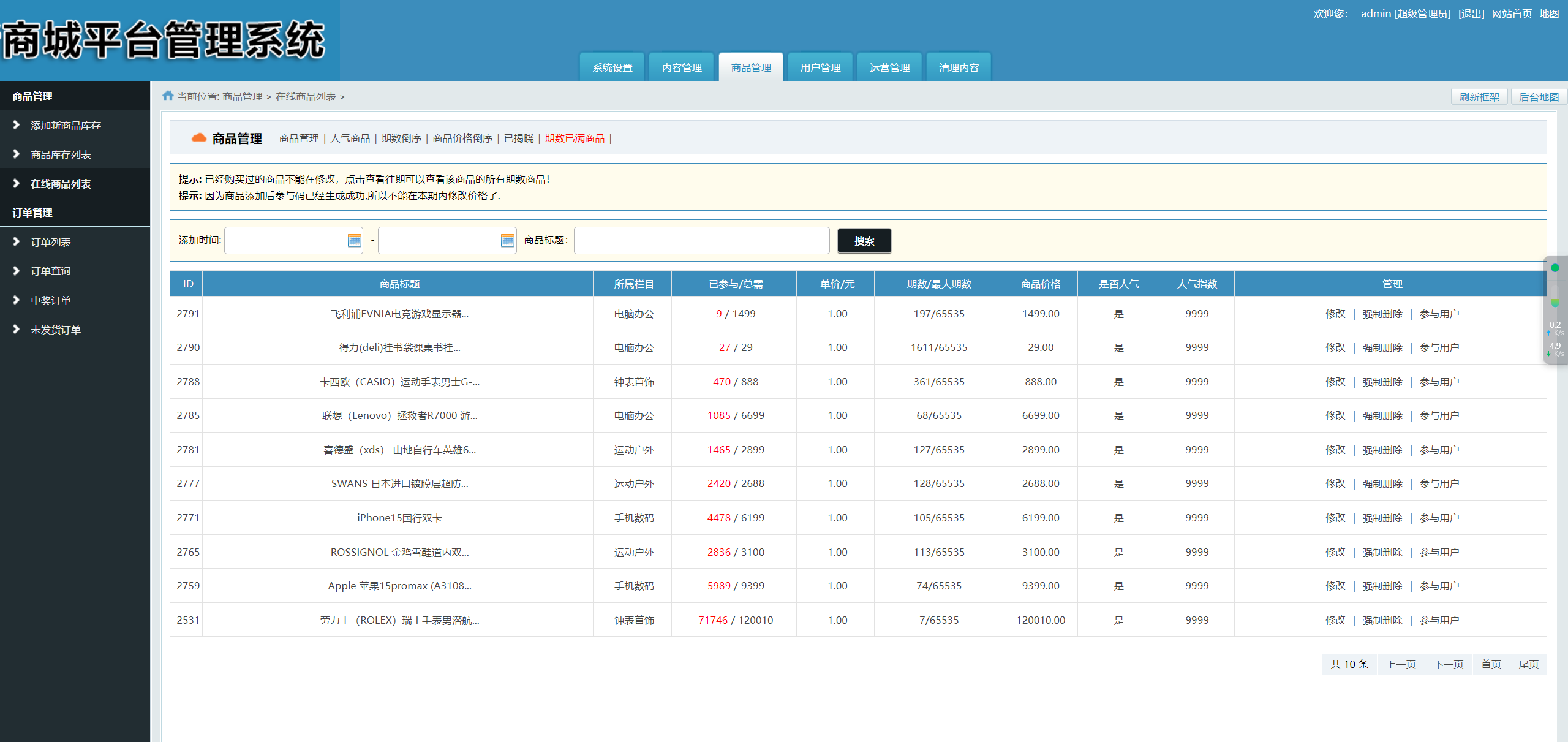Screen dimensions: 1568x742
Task: Click the home icon in the breadcrumb bar
Action: click(167, 96)
